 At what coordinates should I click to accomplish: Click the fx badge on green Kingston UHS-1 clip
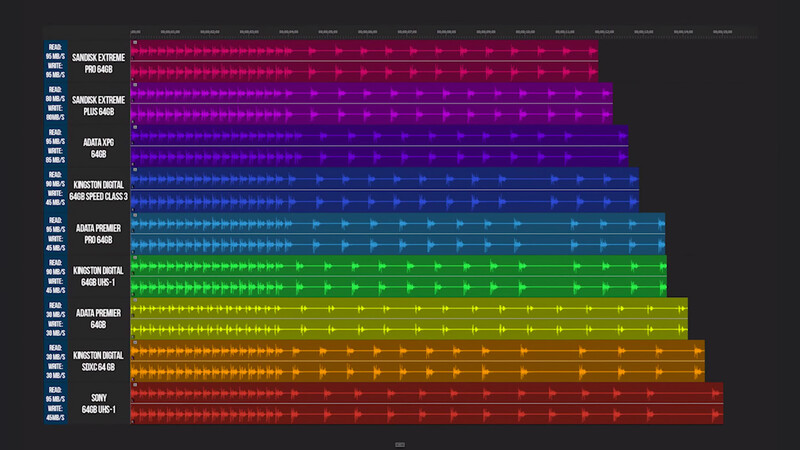(135, 258)
